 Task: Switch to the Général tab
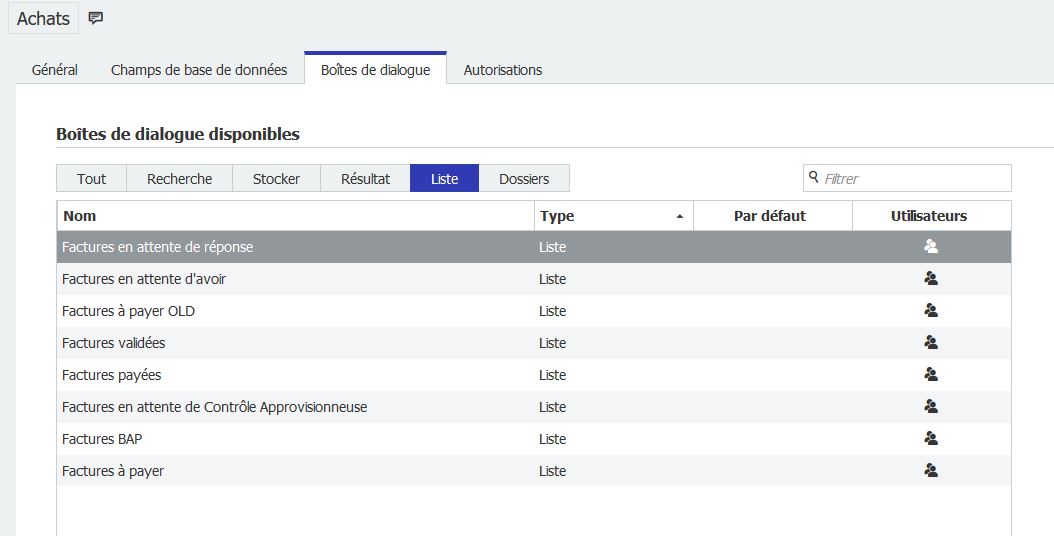pos(55,70)
